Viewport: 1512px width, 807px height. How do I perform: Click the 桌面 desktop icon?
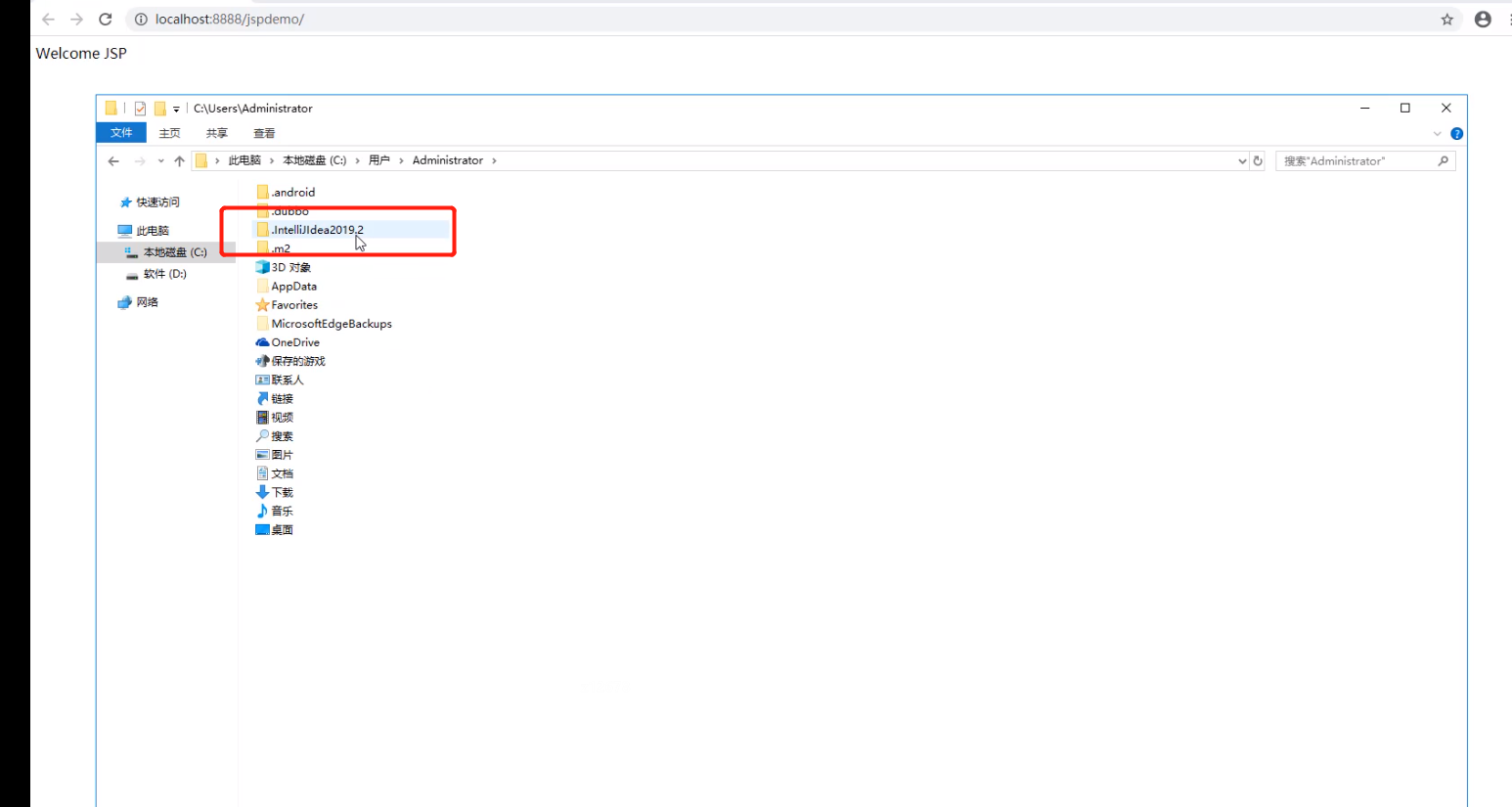[x=262, y=529]
